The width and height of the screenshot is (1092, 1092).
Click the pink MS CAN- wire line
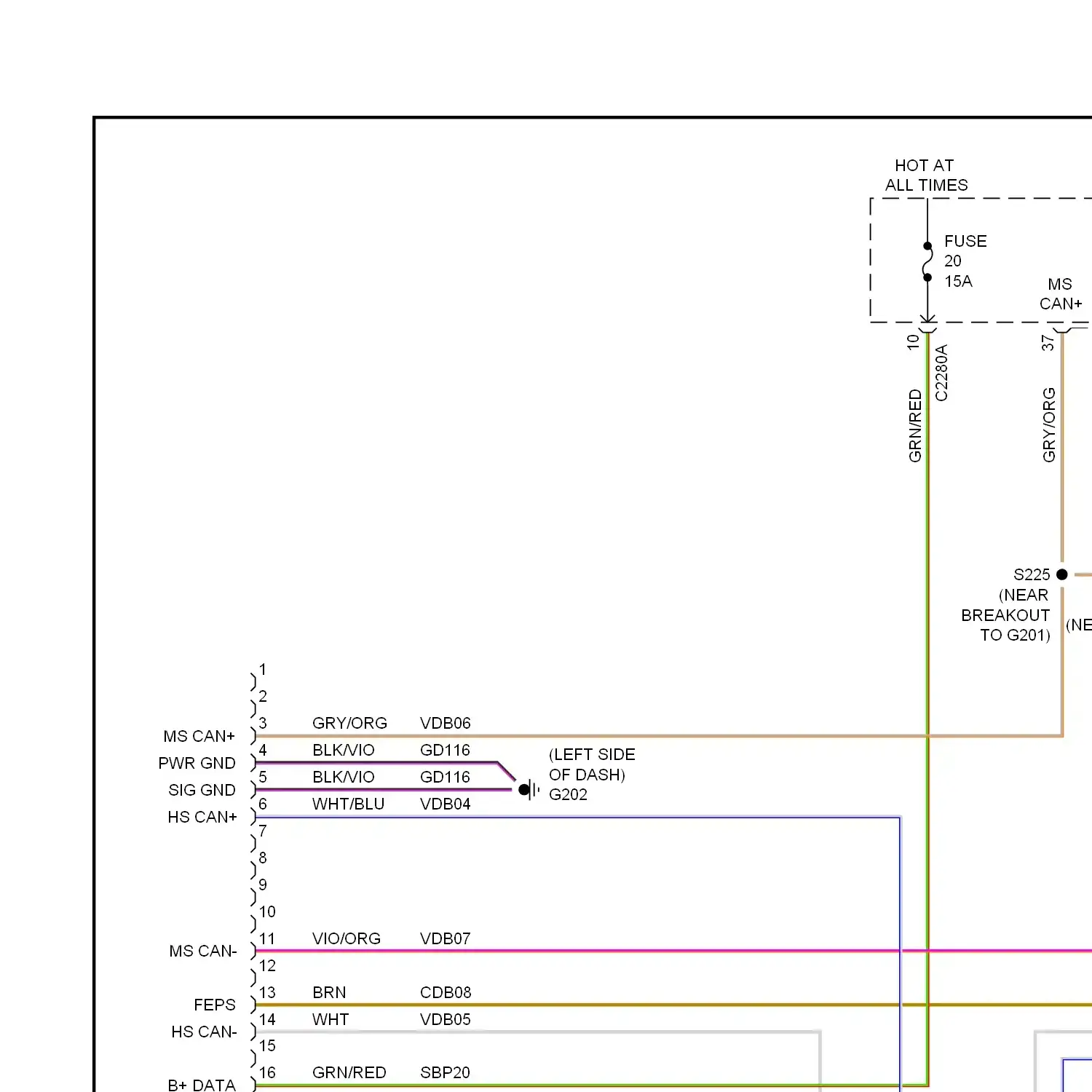tap(673, 951)
